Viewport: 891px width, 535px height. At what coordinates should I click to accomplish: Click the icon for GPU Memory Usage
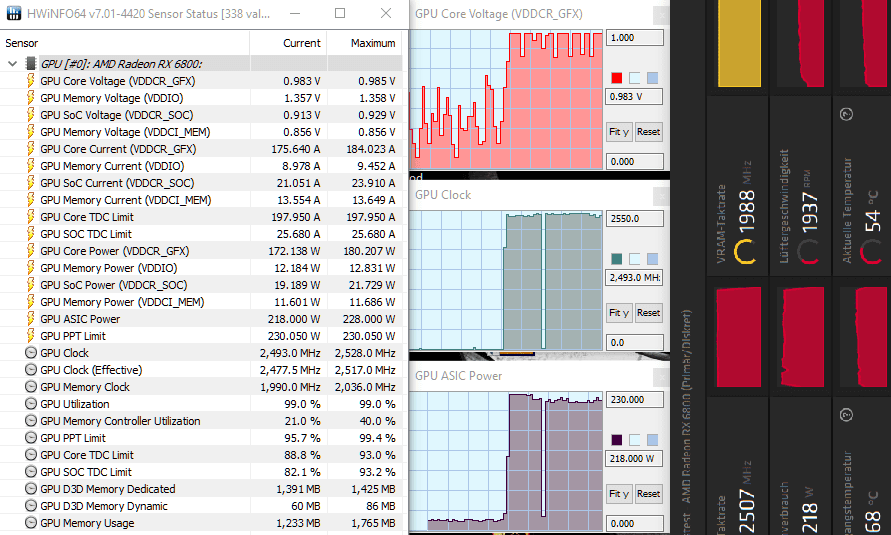tap(31, 523)
